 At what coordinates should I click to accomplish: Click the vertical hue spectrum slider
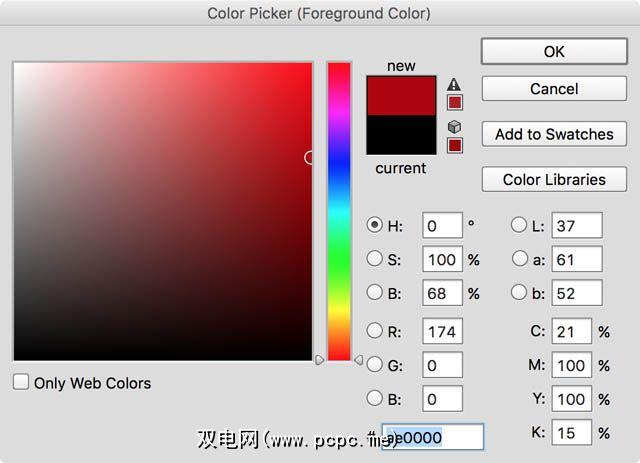(x=339, y=210)
